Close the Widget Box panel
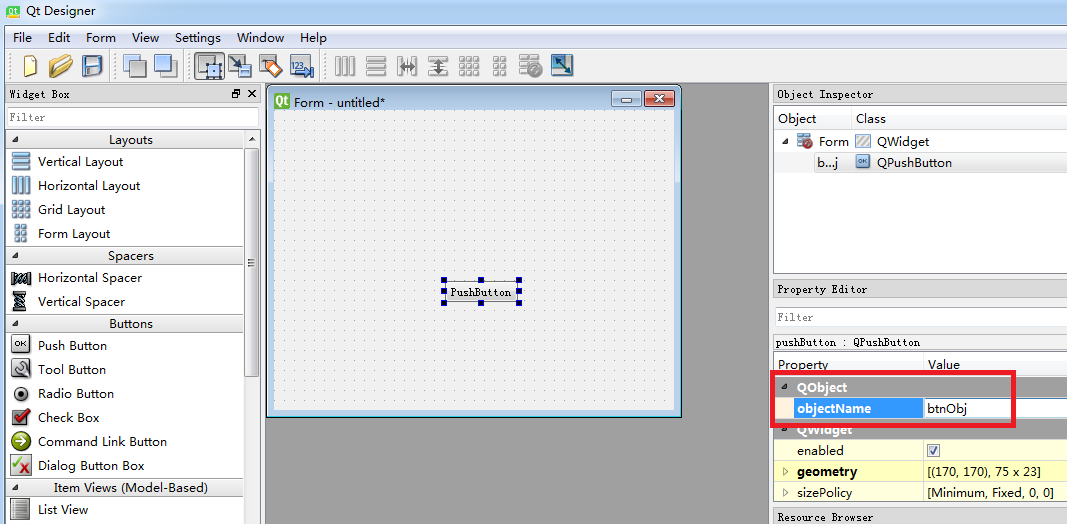 252,94
